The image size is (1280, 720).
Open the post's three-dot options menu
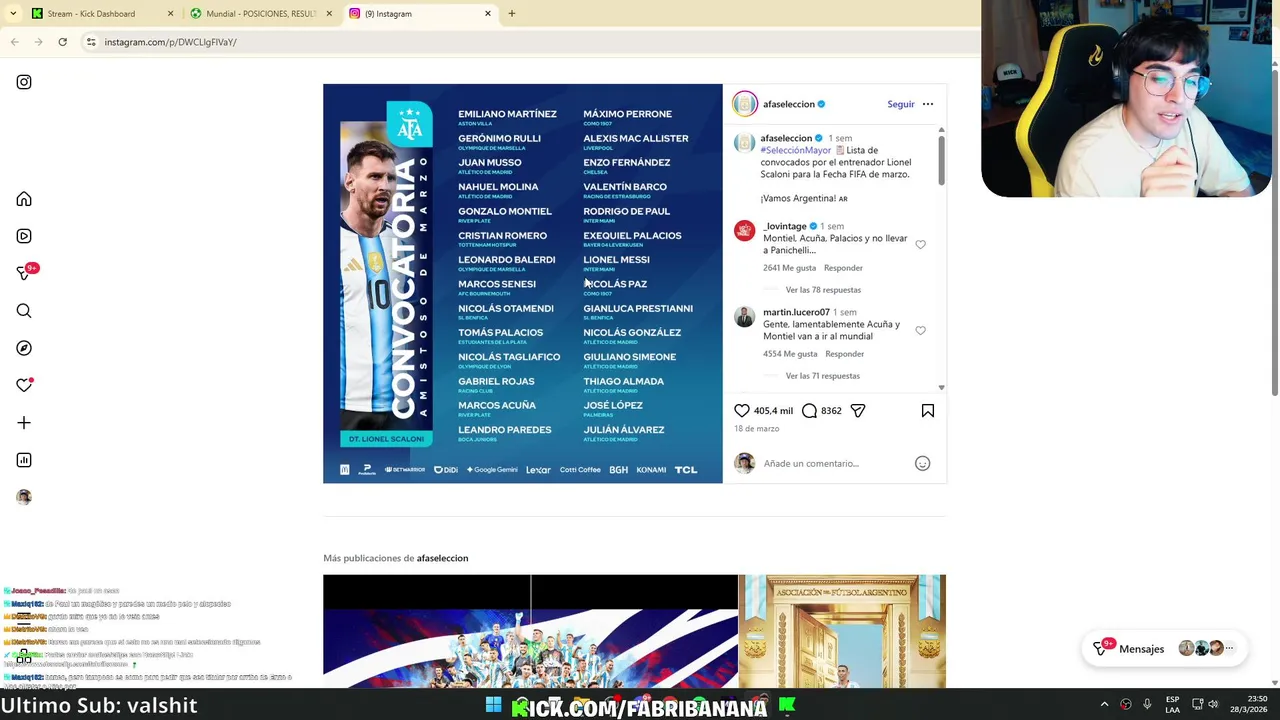928,104
